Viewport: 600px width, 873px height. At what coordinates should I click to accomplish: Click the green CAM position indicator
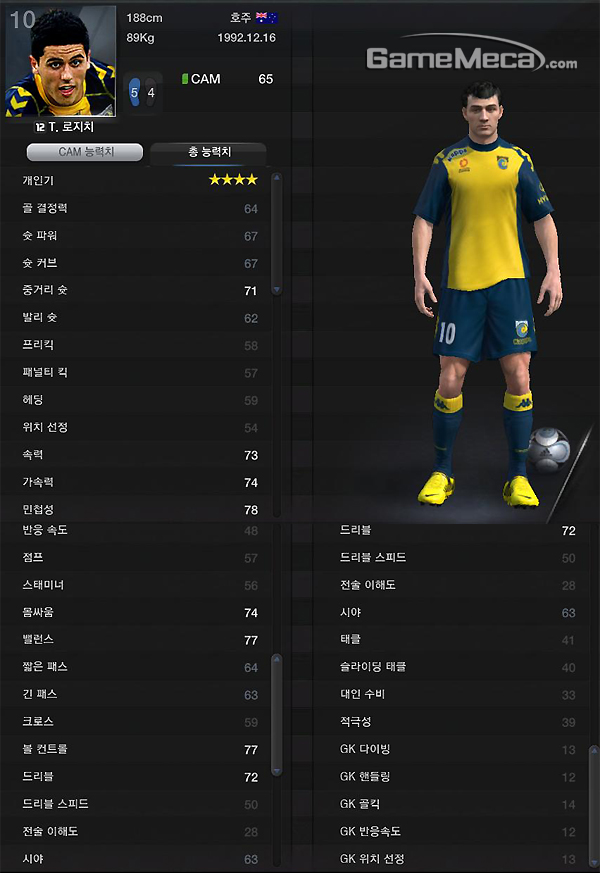pyautogui.click(x=185, y=79)
